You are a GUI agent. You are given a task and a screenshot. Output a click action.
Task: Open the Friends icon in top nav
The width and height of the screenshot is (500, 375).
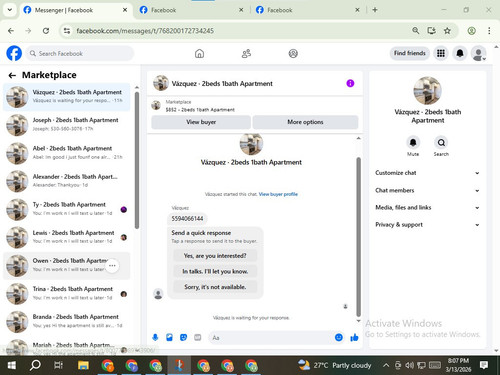click(246, 53)
